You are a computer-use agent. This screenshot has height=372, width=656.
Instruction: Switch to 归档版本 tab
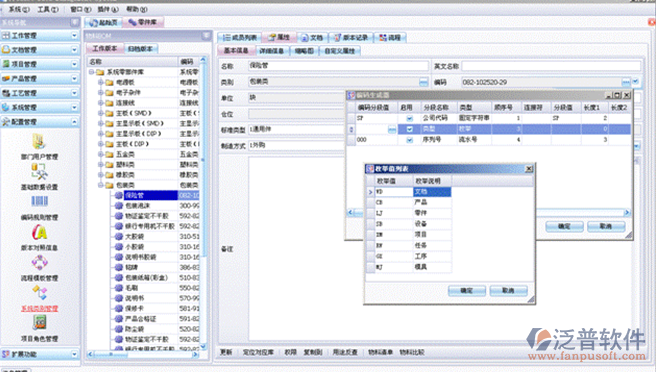point(140,49)
